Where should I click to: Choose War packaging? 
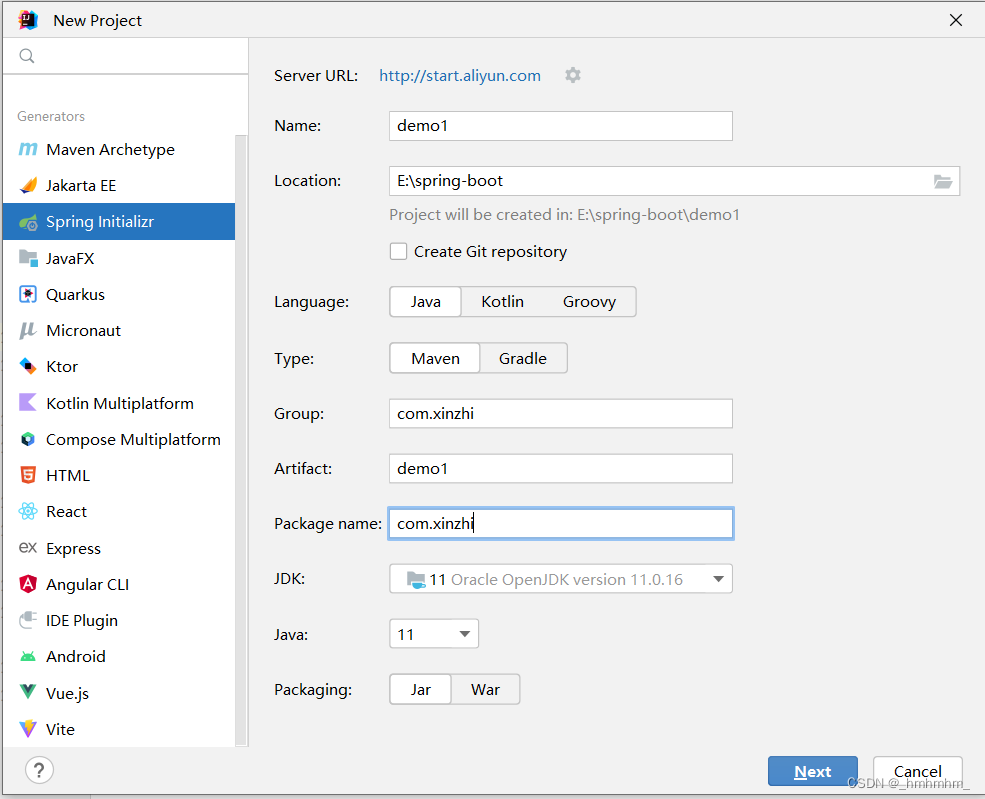click(x=485, y=690)
